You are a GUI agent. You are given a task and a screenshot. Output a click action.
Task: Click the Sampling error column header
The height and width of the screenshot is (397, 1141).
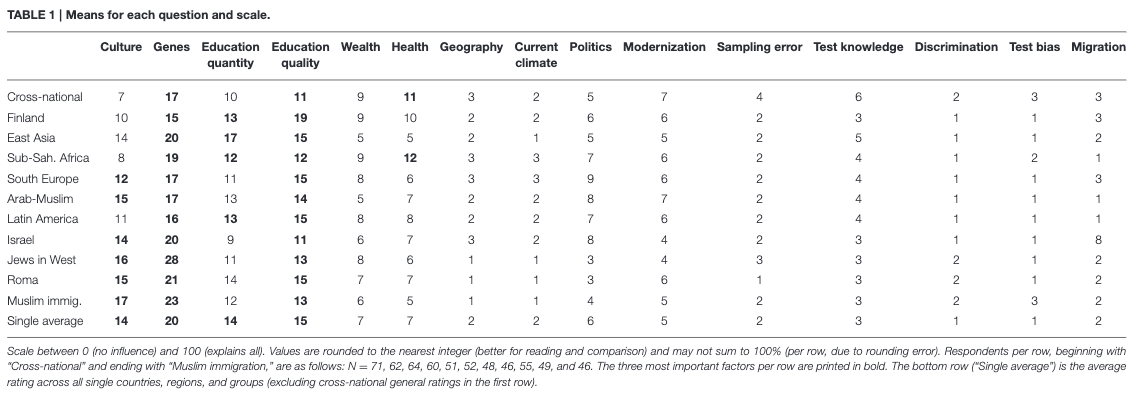tap(759, 47)
